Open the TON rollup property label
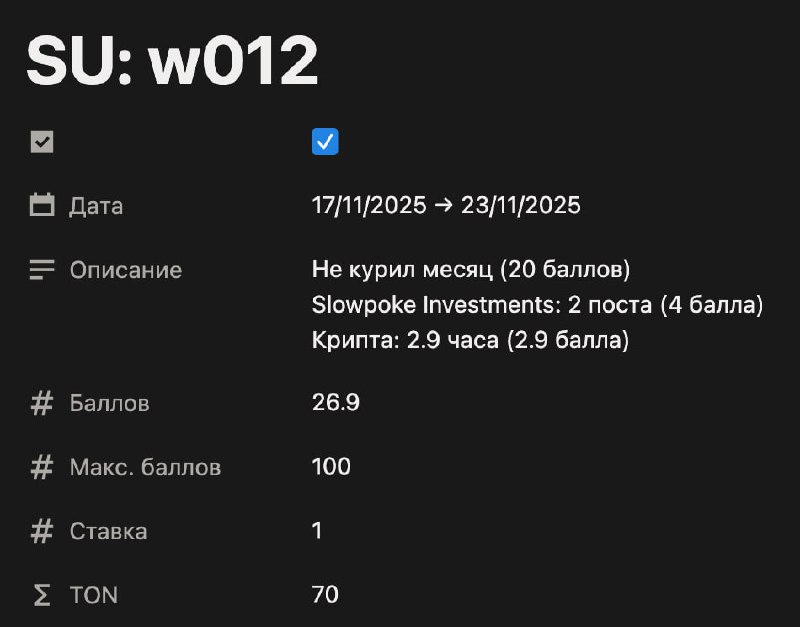 click(x=93, y=595)
